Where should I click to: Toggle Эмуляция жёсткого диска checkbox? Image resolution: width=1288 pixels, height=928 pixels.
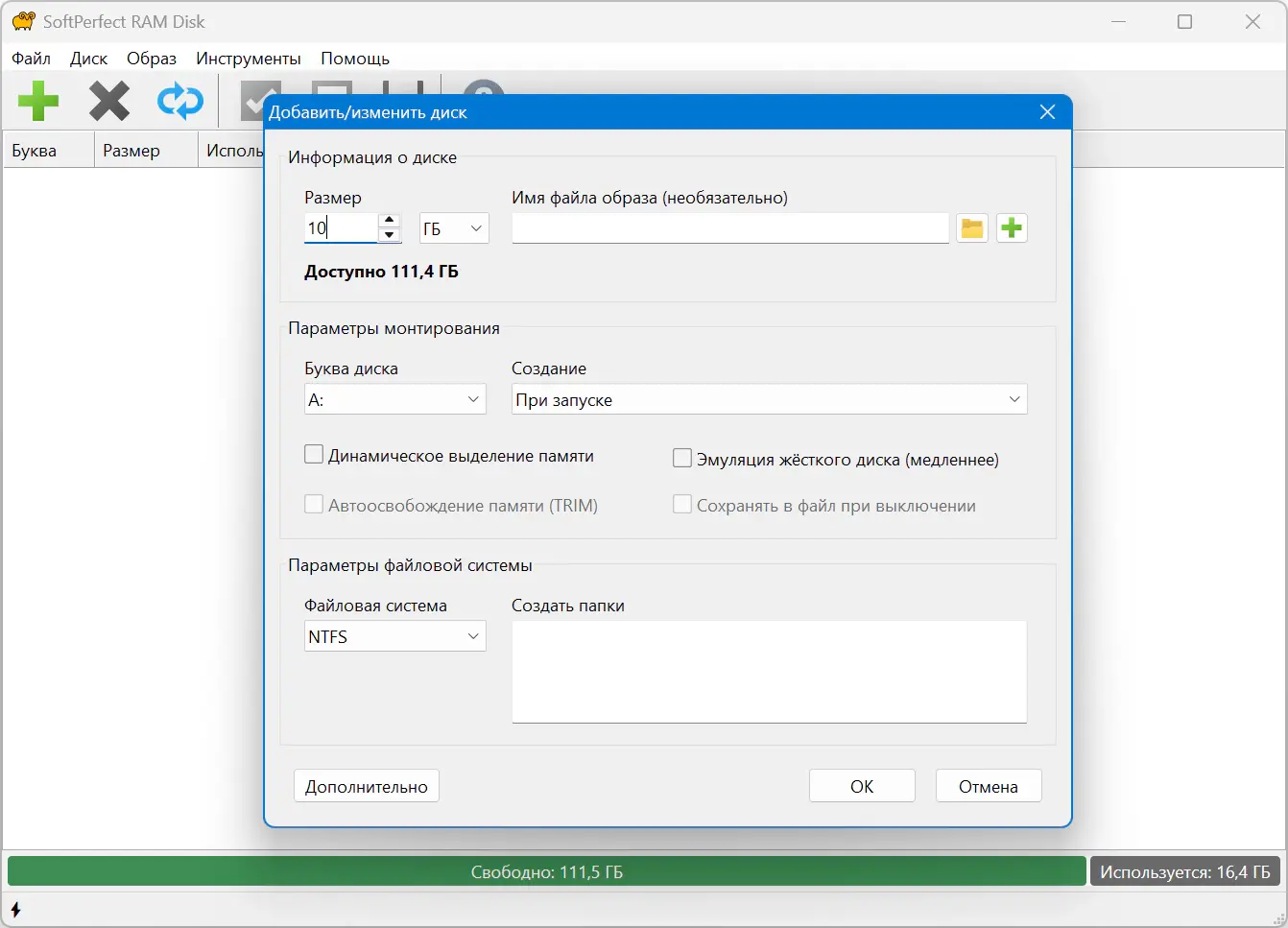(x=682, y=459)
